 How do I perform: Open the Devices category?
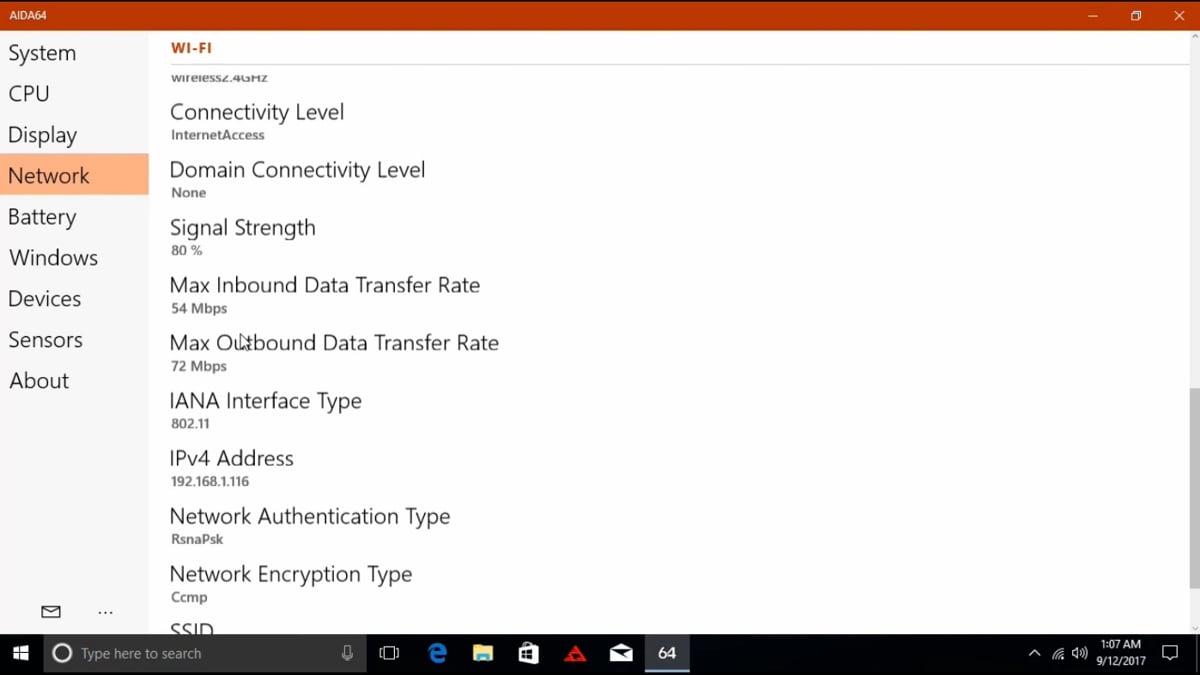(x=45, y=299)
